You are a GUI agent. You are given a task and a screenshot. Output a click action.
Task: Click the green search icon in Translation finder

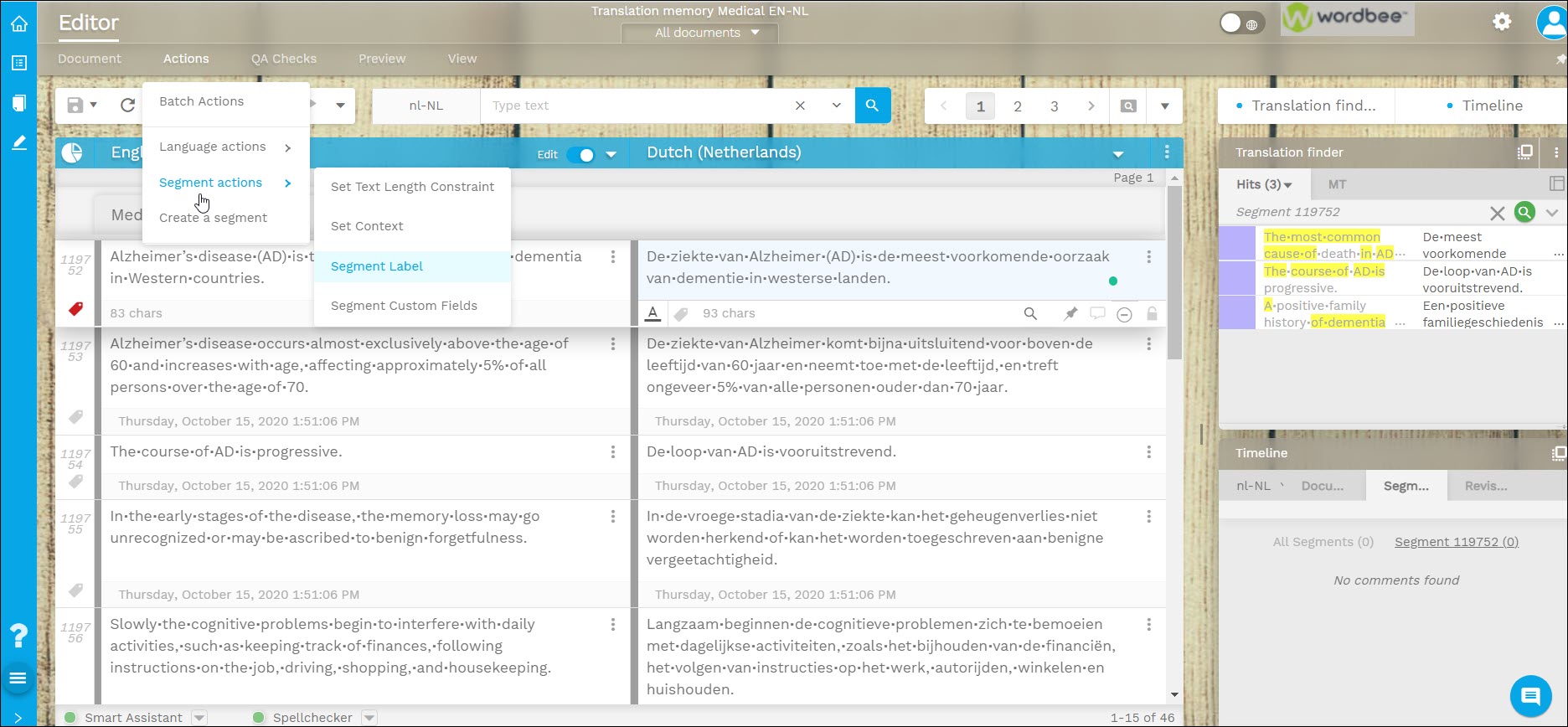pyautogui.click(x=1524, y=213)
